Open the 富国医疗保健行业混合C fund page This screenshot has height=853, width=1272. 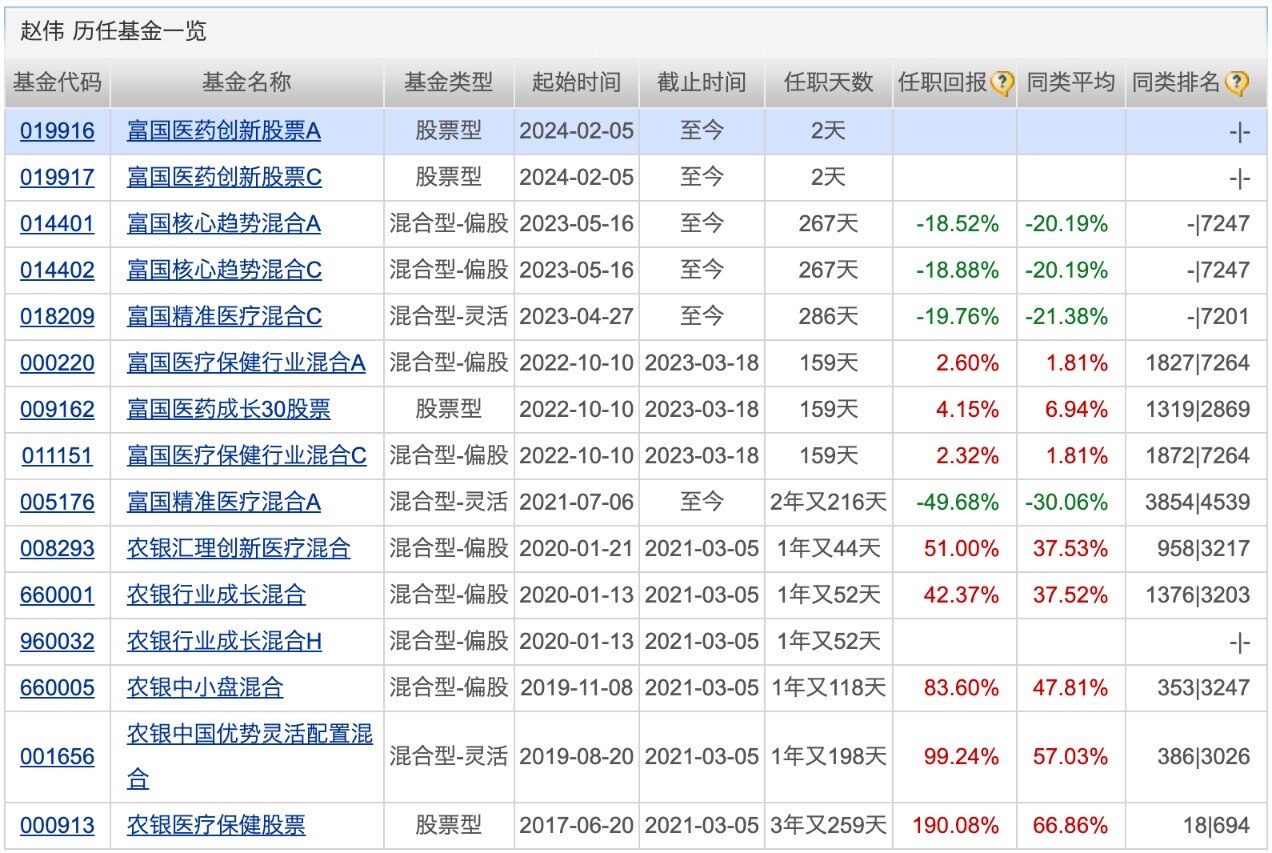point(247,456)
